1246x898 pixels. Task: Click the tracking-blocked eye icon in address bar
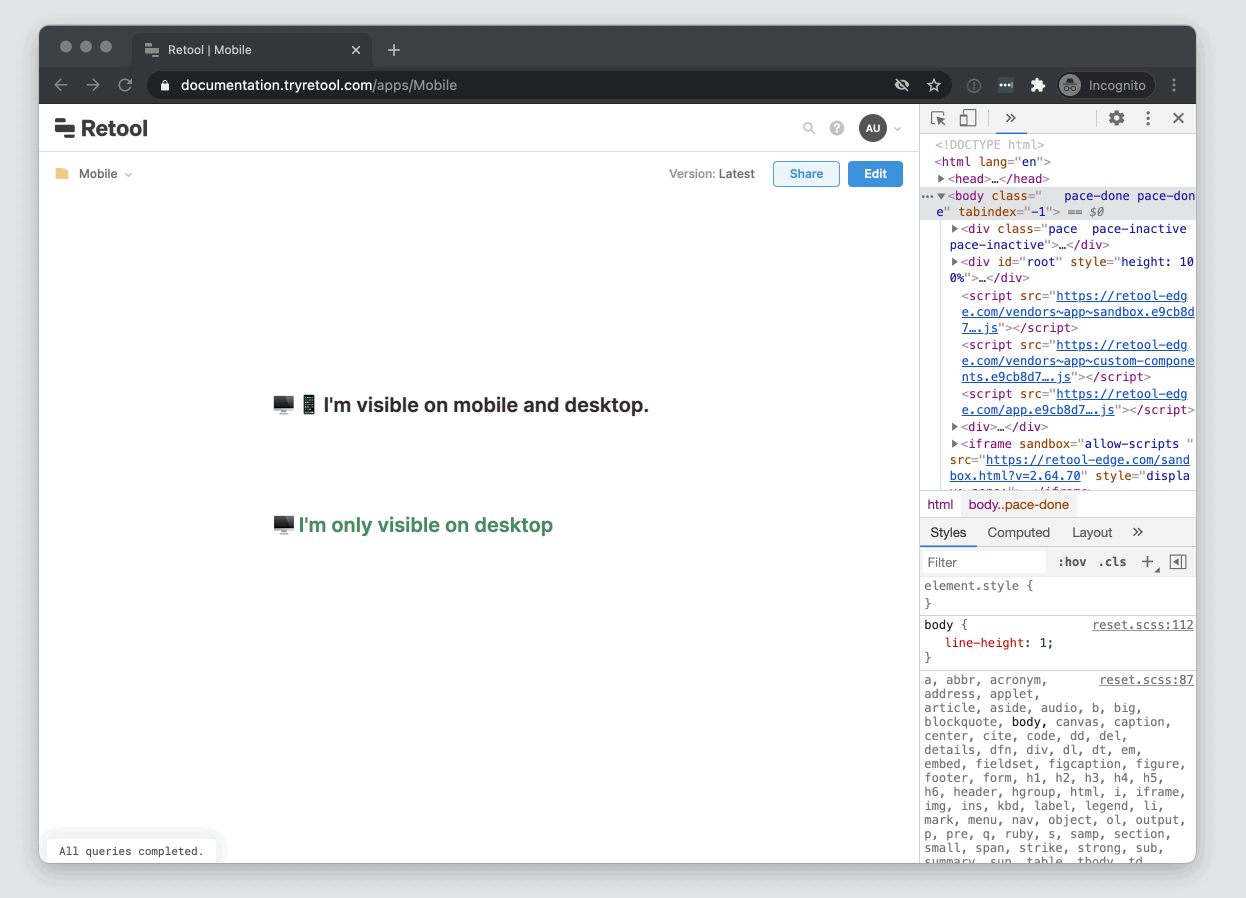tap(902, 85)
